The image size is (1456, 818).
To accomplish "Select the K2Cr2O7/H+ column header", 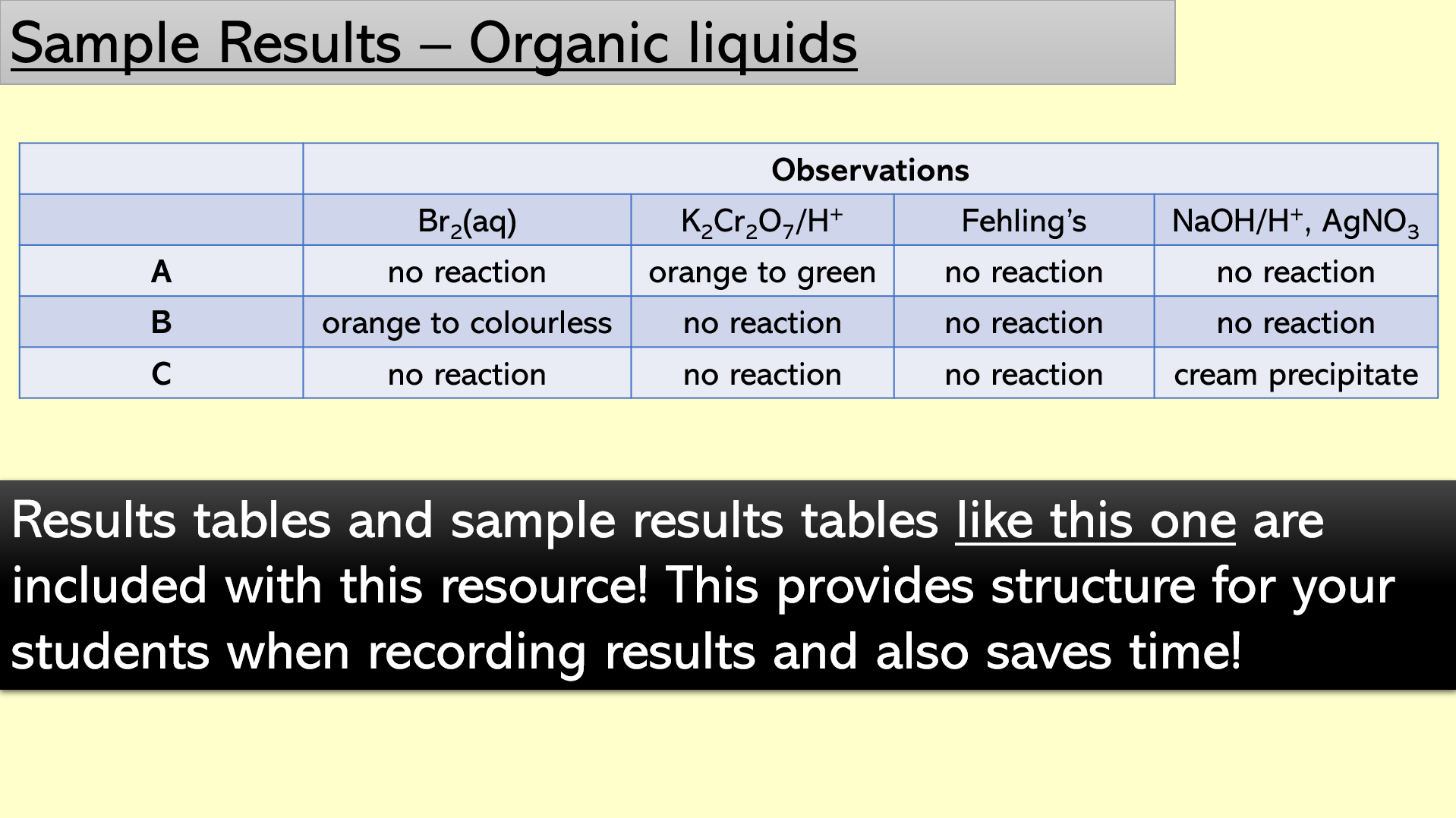I will click(x=762, y=220).
